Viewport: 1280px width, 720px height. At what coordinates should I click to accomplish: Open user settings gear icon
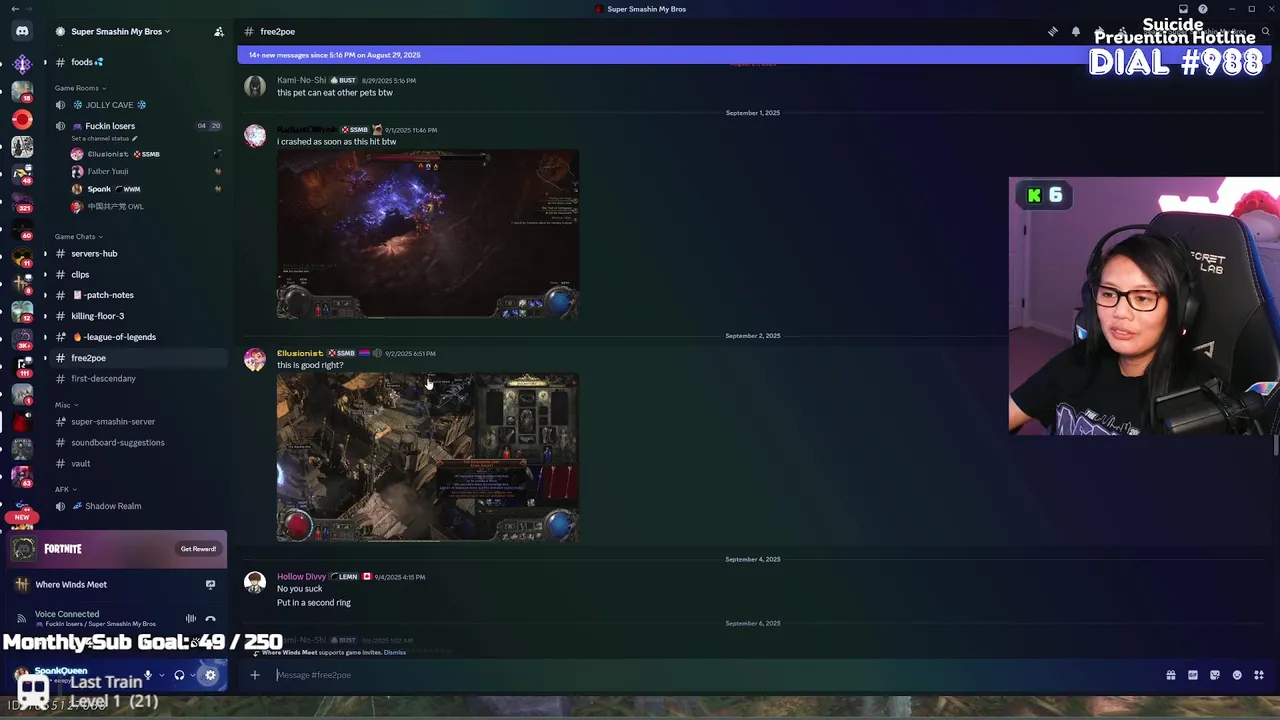[x=210, y=675]
